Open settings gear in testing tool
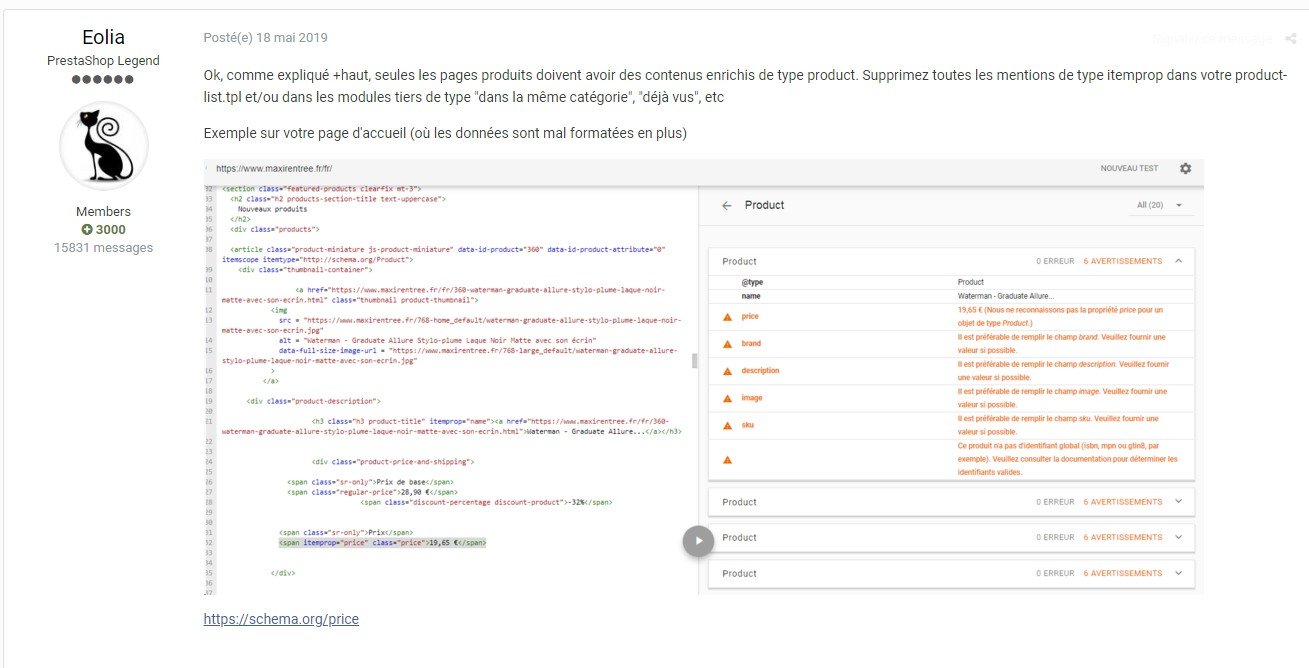This screenshot has width=1309, height=668. (1185, 169)
